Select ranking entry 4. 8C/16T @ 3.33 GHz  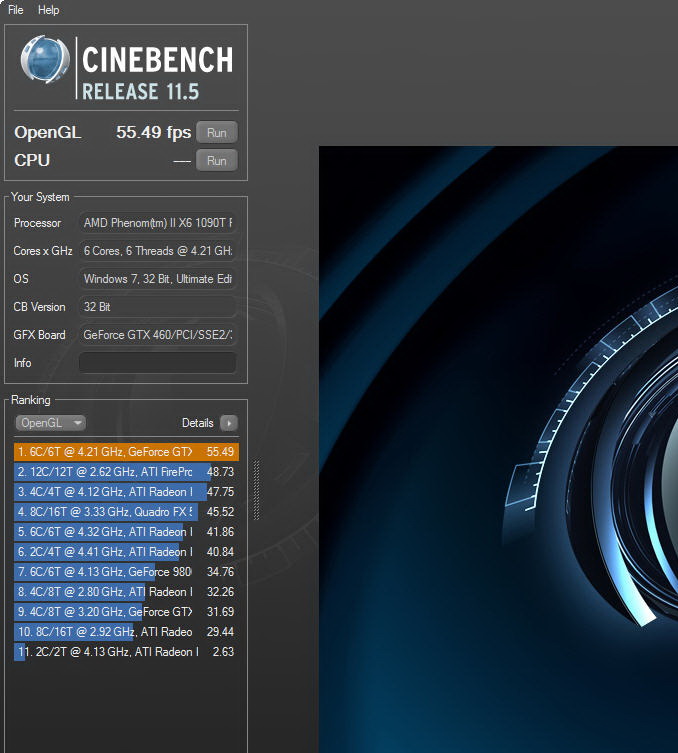click(126, 512)
